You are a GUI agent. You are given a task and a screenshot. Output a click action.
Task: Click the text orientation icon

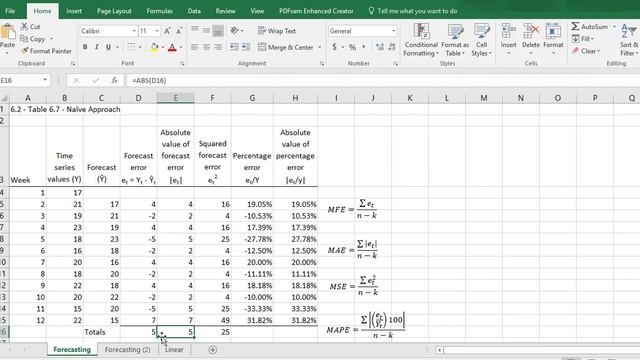click(x=235, y=31)
